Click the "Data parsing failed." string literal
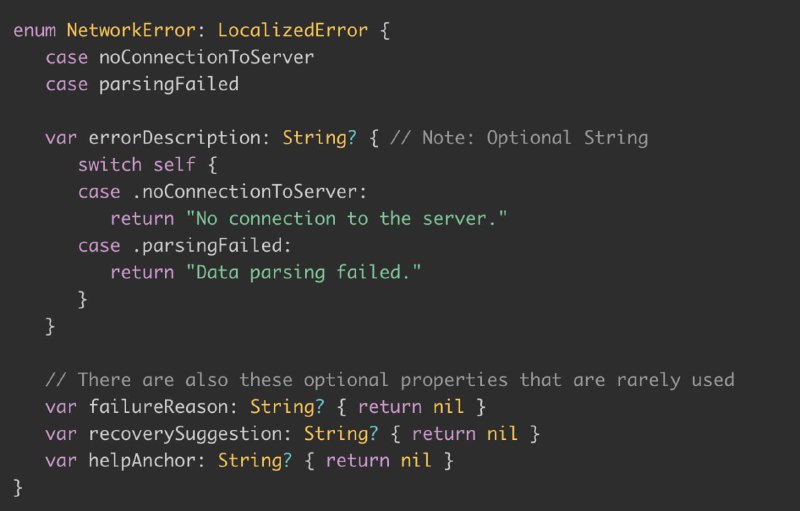800x511 pixels. click(x=304, y=273)
